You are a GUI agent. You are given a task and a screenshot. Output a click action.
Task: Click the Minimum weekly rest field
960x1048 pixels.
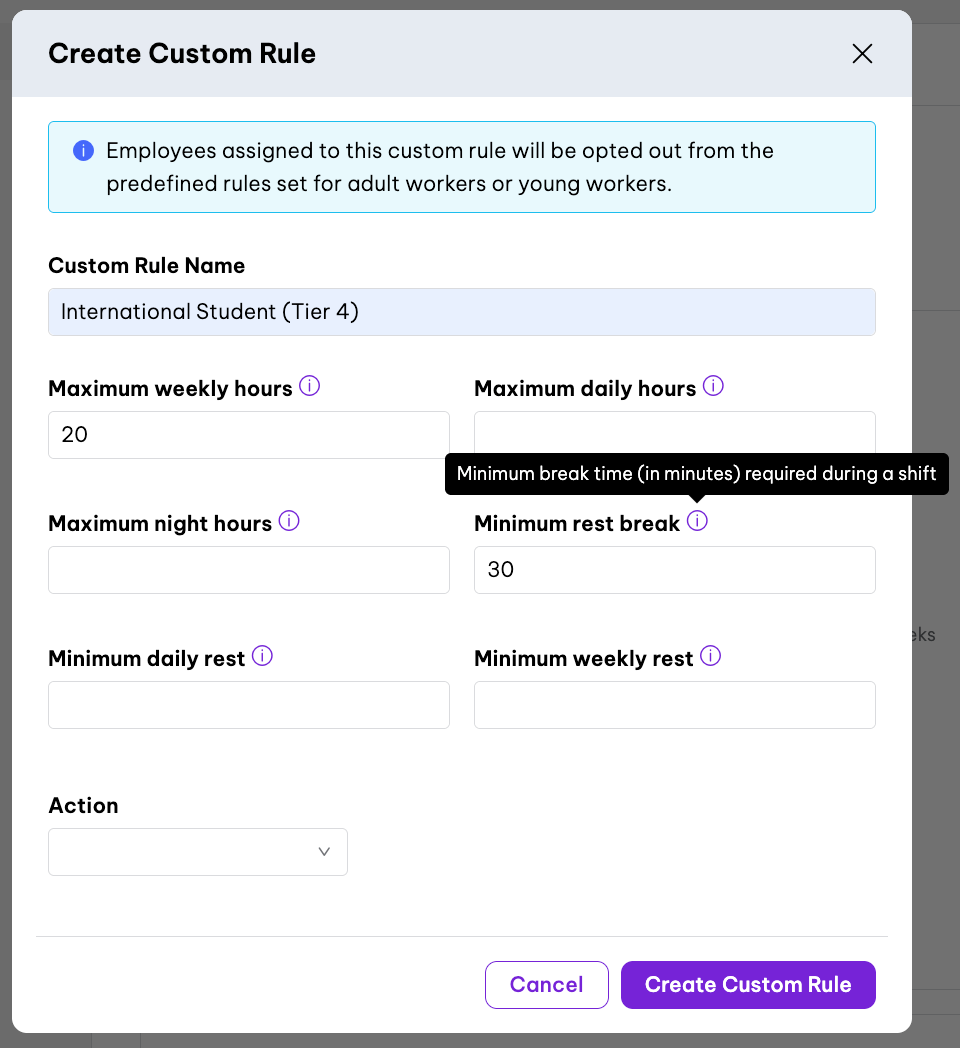click(x=675, y=705)
